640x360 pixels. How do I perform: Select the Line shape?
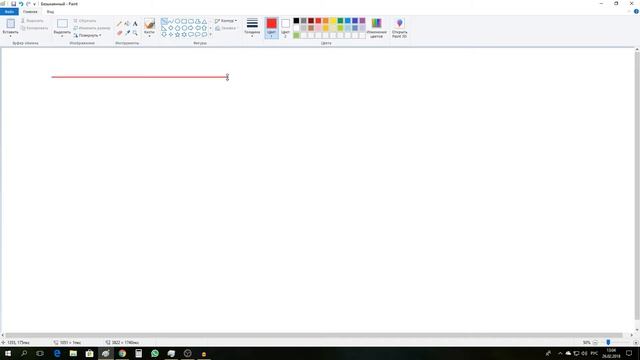pos(164,21)
